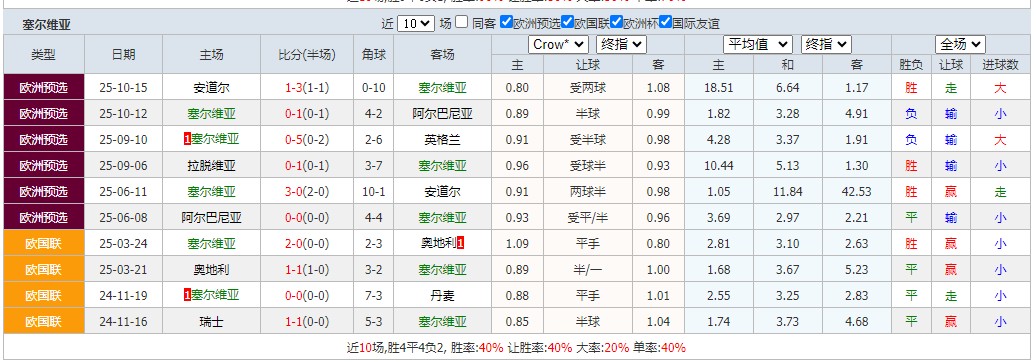This screenshot has width=1036, height=362.
Task: Click the 欧国联 label in the 24-11-16 row
Action: [x=44, y=322]
